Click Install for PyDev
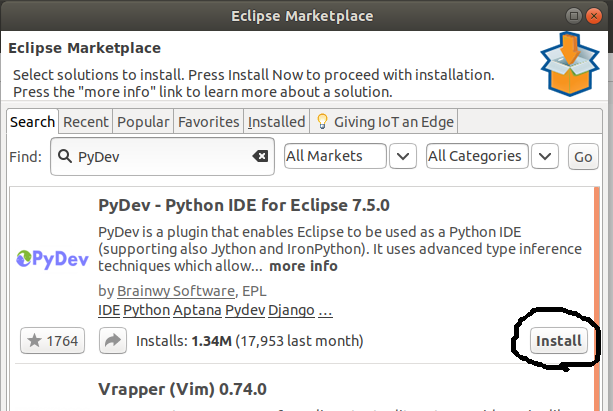Viewport: 613px width, 411px height. (559, 341)
